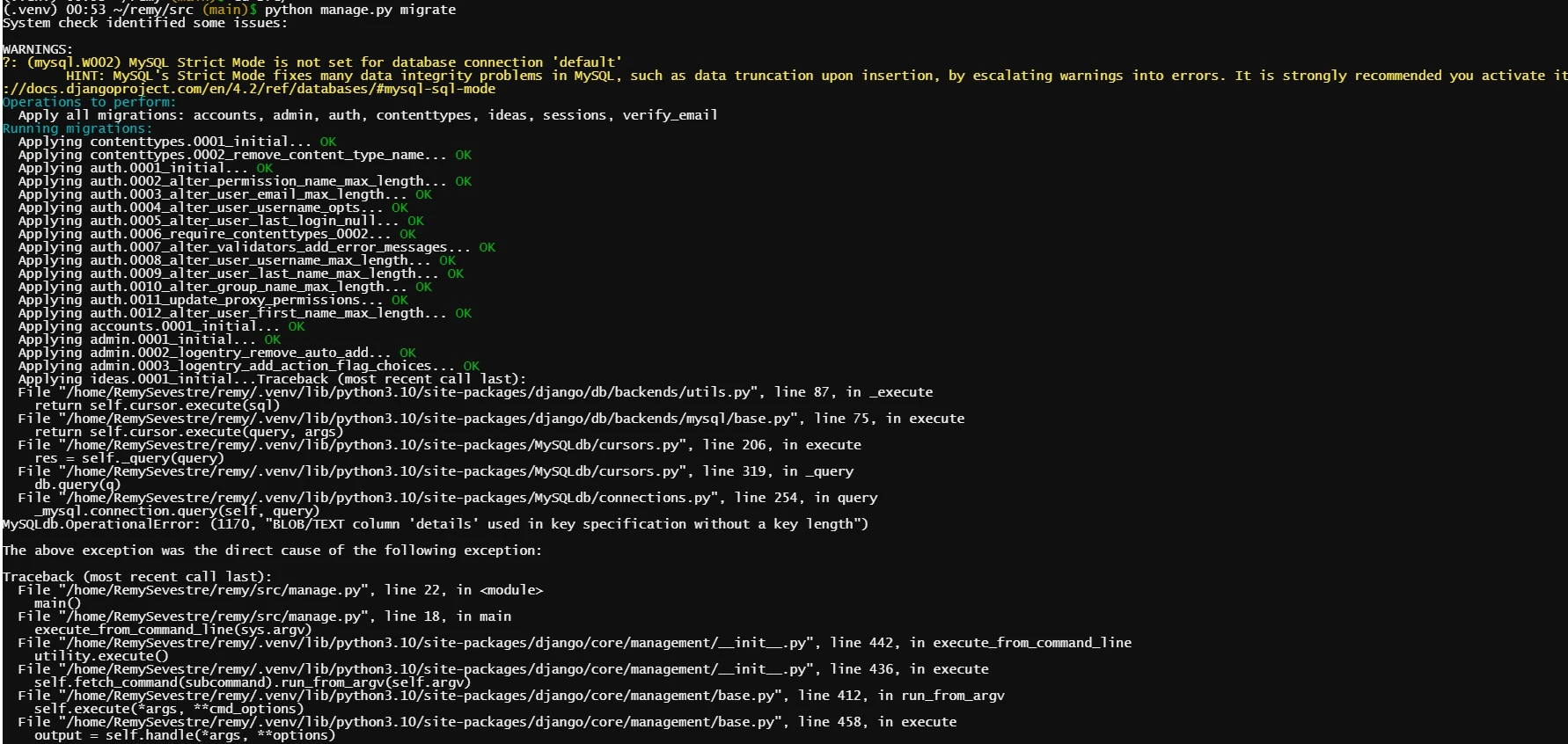Click the mysql.W002 Strict Mode warning line

(312, 62)
